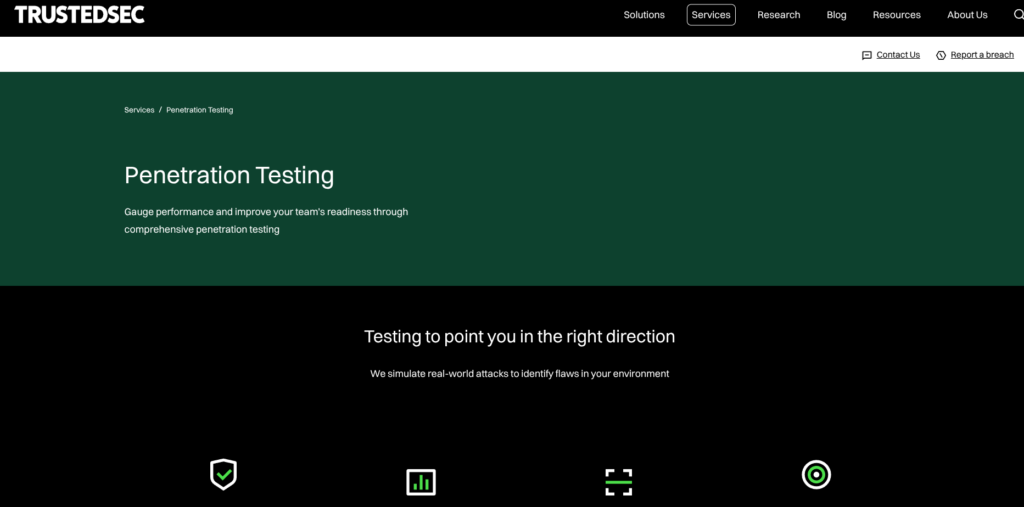
Task: Click the Contact Us chat bubble icon
Action: click(867, 56)
